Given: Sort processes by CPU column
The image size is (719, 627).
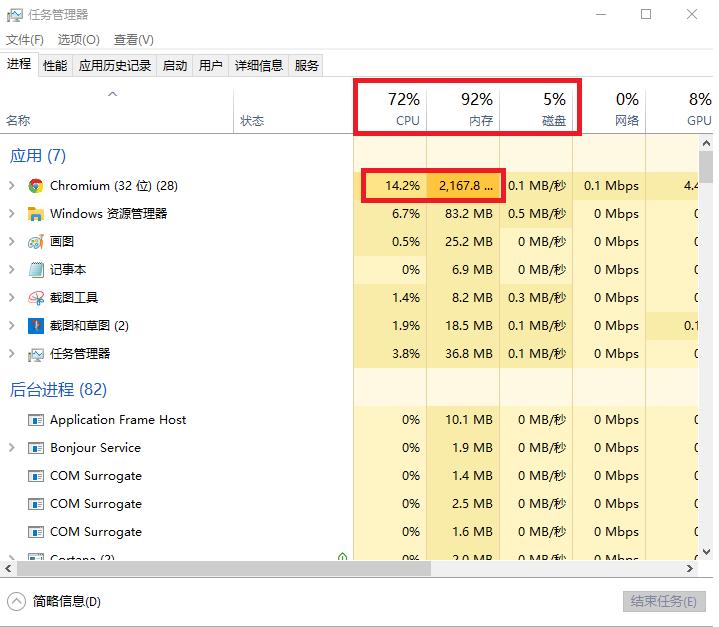Looking at the screenshot, I should pos(390,110).
